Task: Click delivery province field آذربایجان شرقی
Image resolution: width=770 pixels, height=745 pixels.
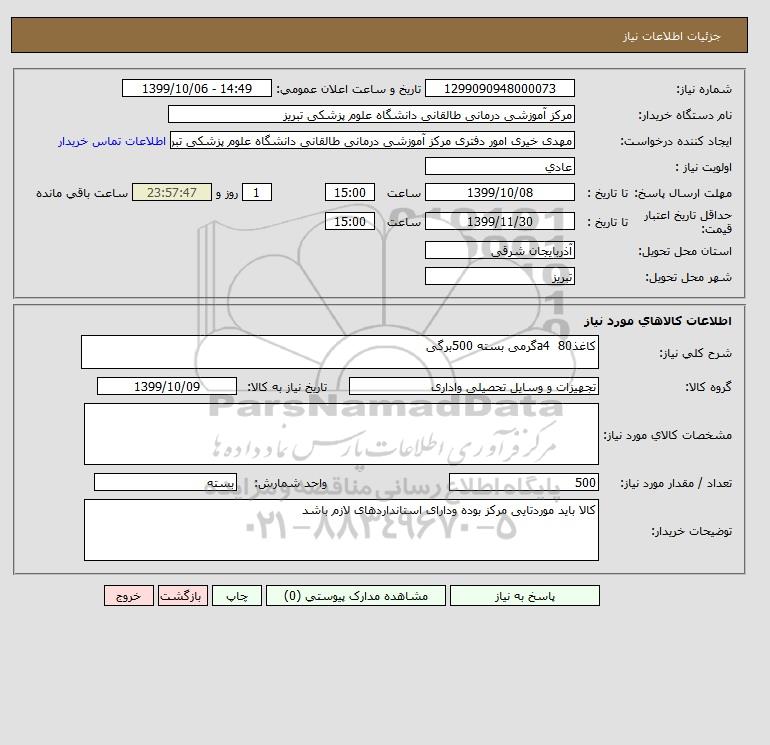Action: pyautogui.click(x=499, y=250)
